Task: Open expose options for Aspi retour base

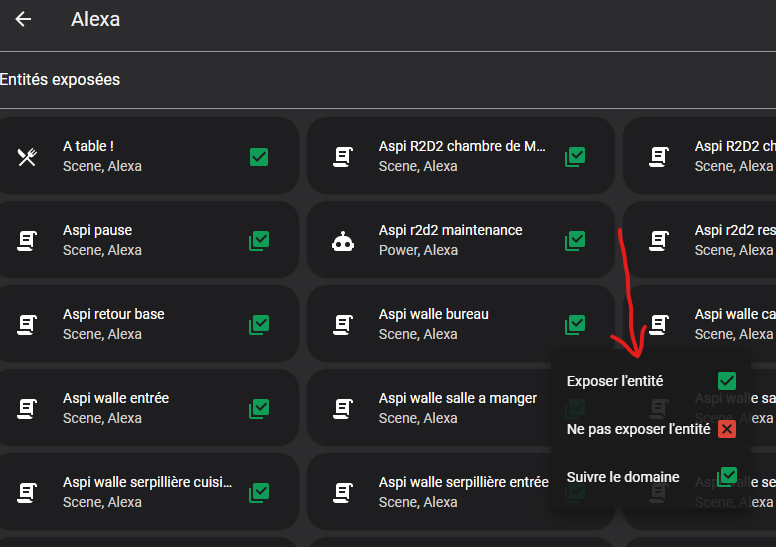Action: 259,325
